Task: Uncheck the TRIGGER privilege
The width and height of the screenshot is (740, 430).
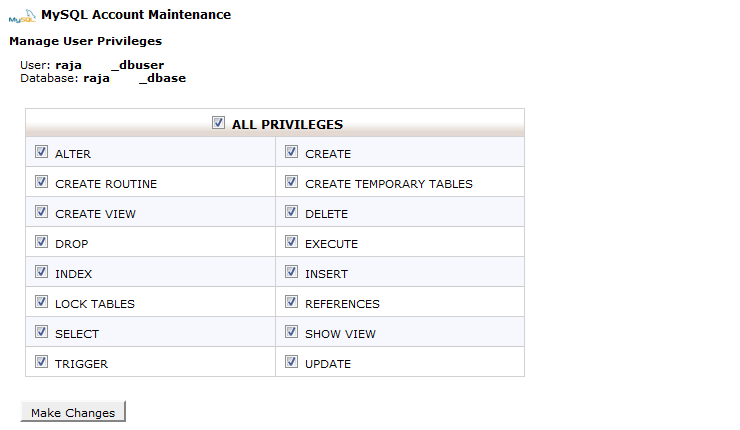Action: tap(42, 363)
